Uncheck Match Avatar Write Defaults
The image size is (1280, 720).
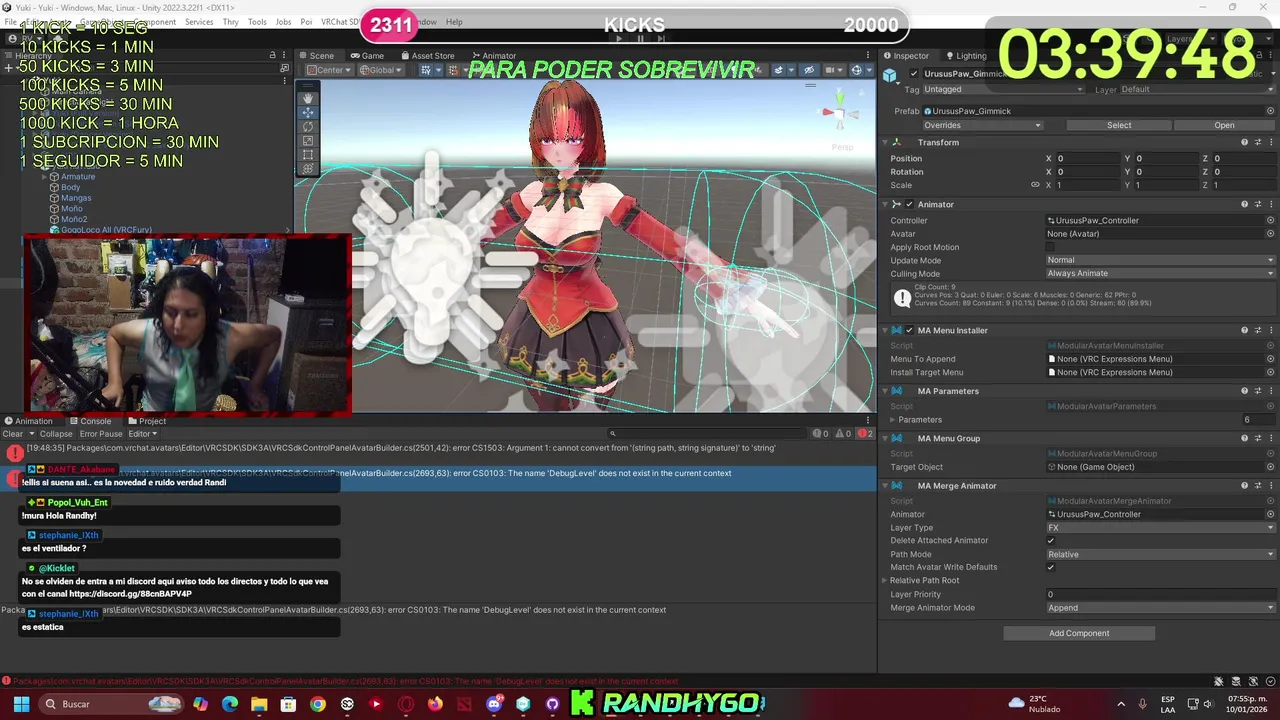tap(1050, 567)
